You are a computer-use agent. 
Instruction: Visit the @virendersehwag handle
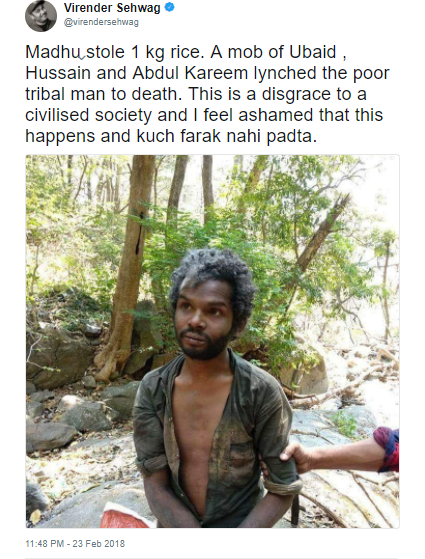[x=101, y=22]
